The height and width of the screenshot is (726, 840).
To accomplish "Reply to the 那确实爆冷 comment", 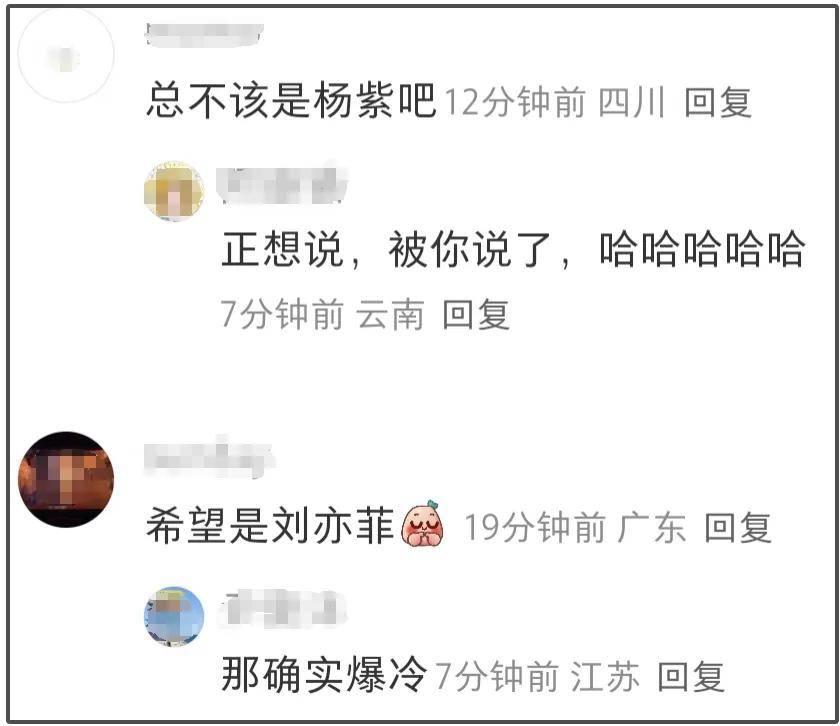I will coord(691,677).
